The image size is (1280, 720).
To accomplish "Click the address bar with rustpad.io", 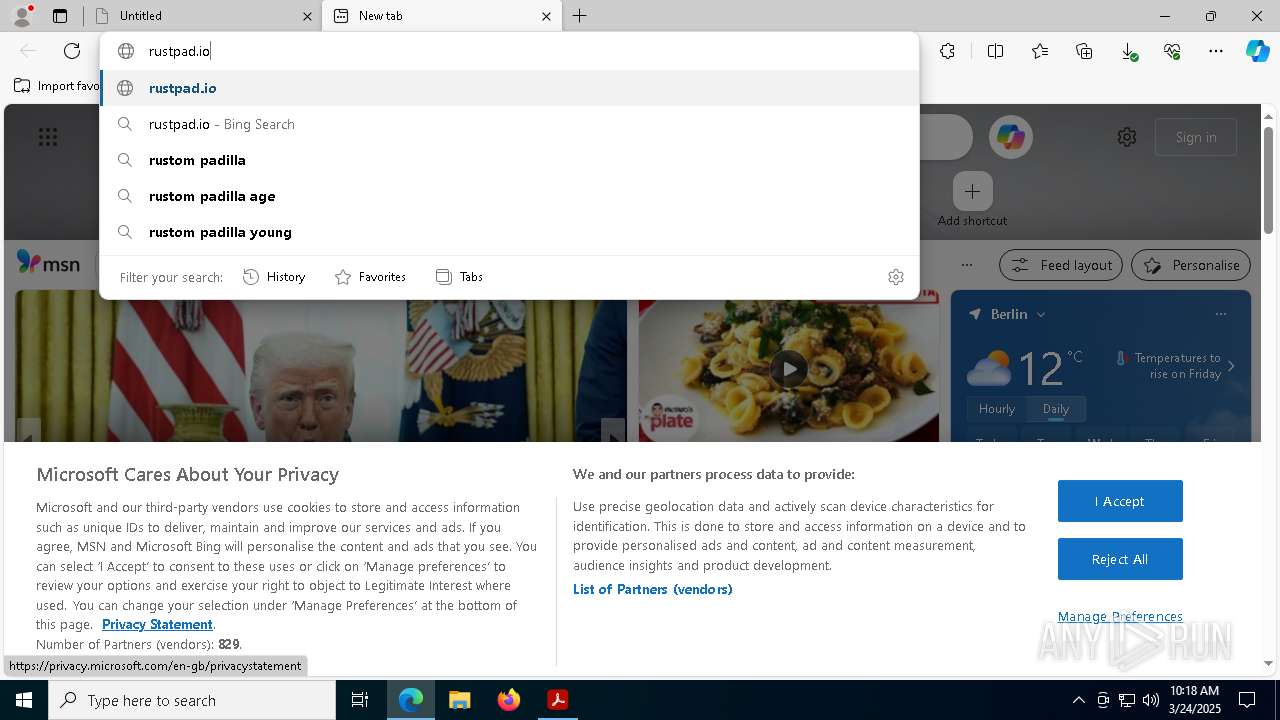I will tap(509, 51).
